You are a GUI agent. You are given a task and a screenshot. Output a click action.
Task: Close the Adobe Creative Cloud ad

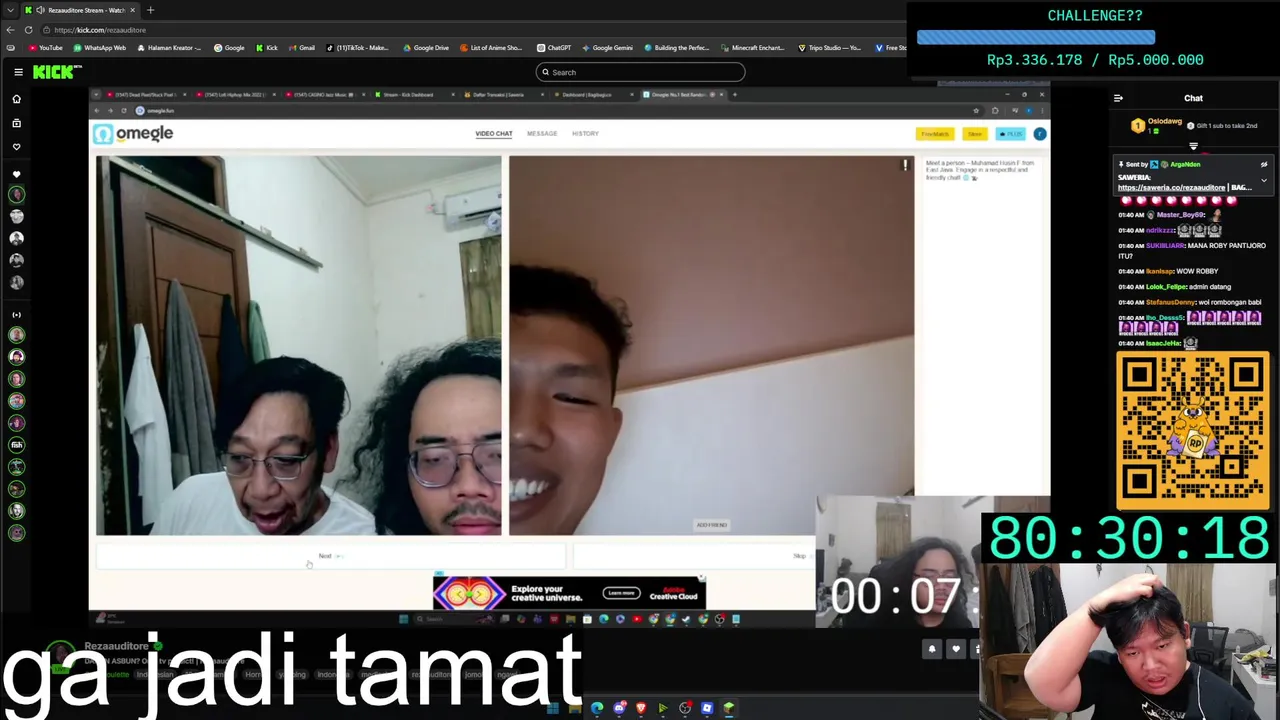point(701,579)
